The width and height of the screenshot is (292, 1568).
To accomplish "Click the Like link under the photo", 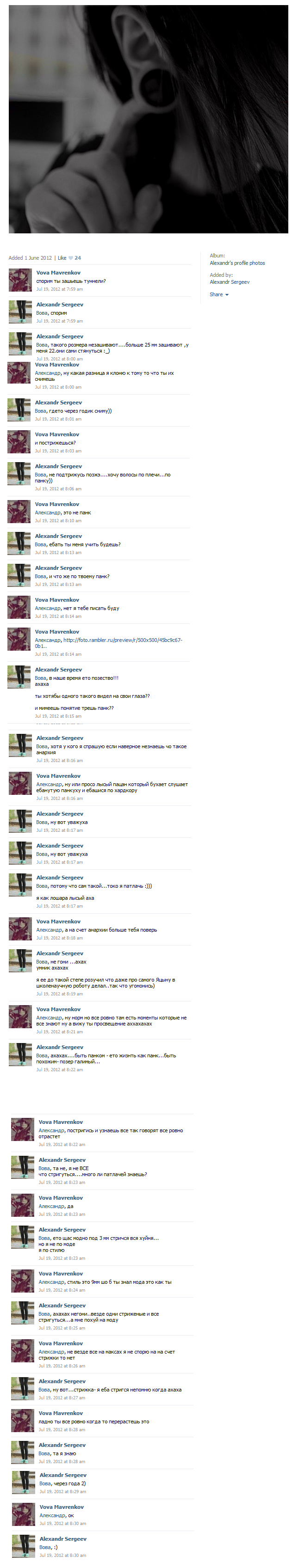I will coord(62,258).
